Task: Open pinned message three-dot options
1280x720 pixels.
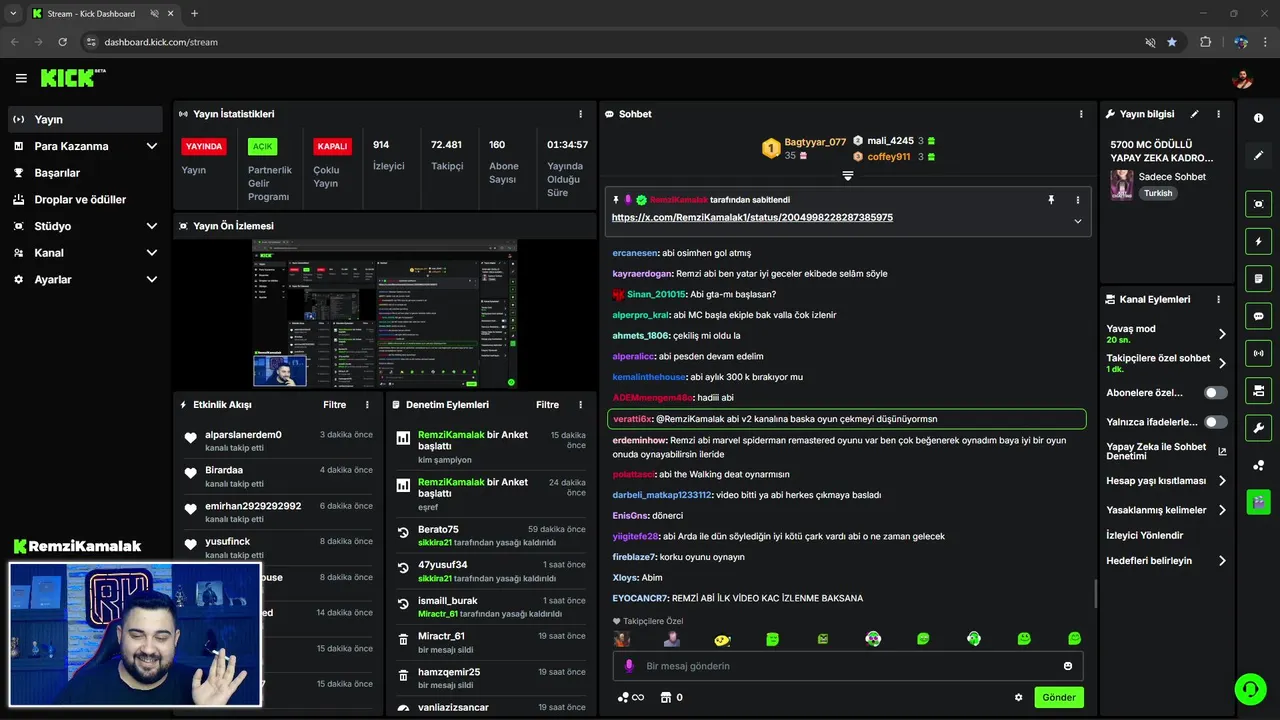Action: click(x=1077, y=200)
